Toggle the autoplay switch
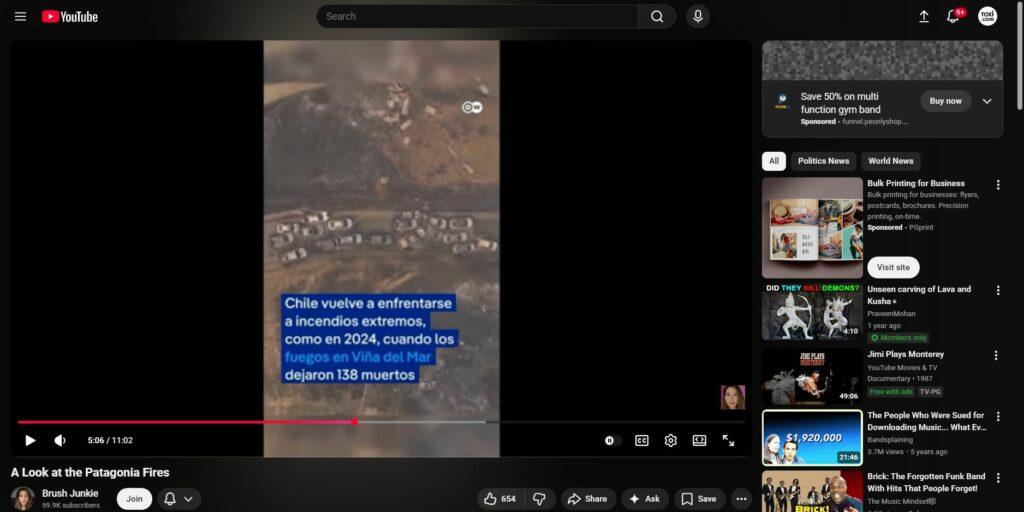Screen dimensions: 1024x512 (611, 440)
